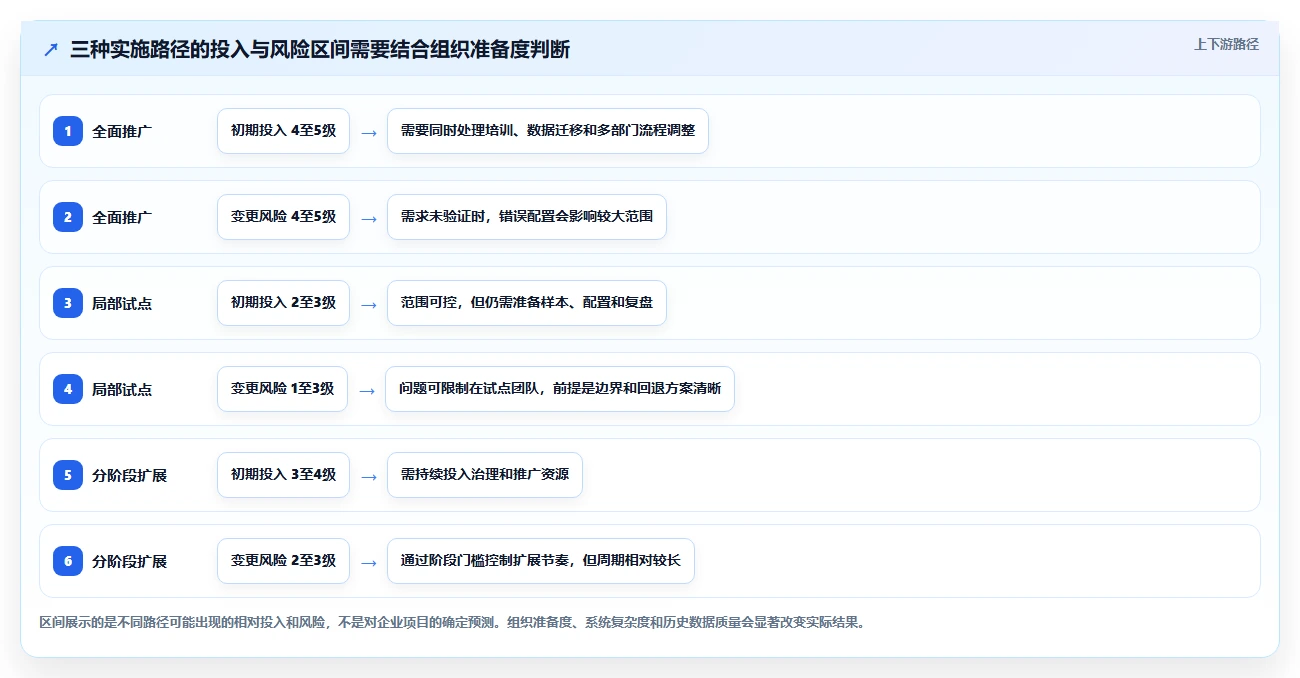
Task: Select the number 1 badge
Action: point(68,131)
